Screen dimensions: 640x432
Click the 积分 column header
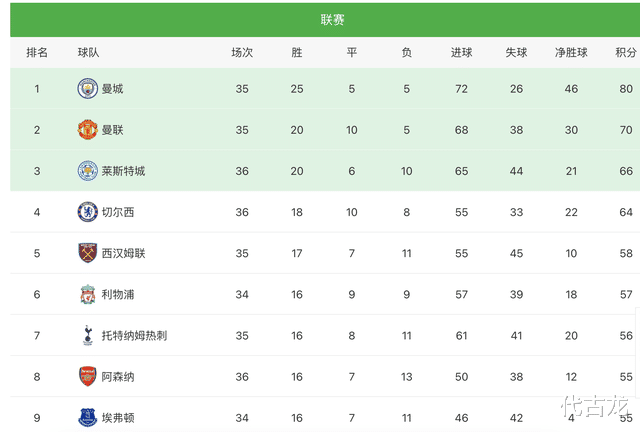click(626, 52)
